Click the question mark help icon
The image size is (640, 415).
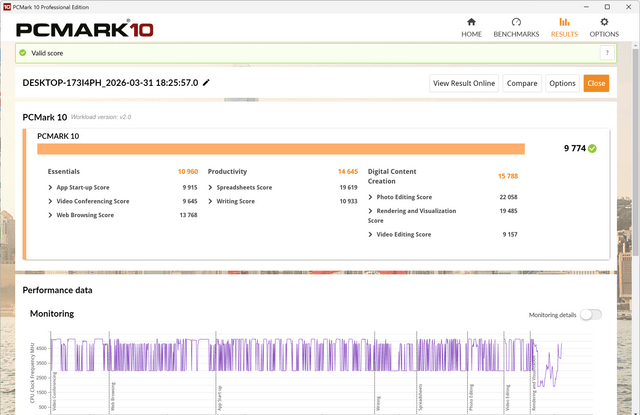(x=607, y=53)
